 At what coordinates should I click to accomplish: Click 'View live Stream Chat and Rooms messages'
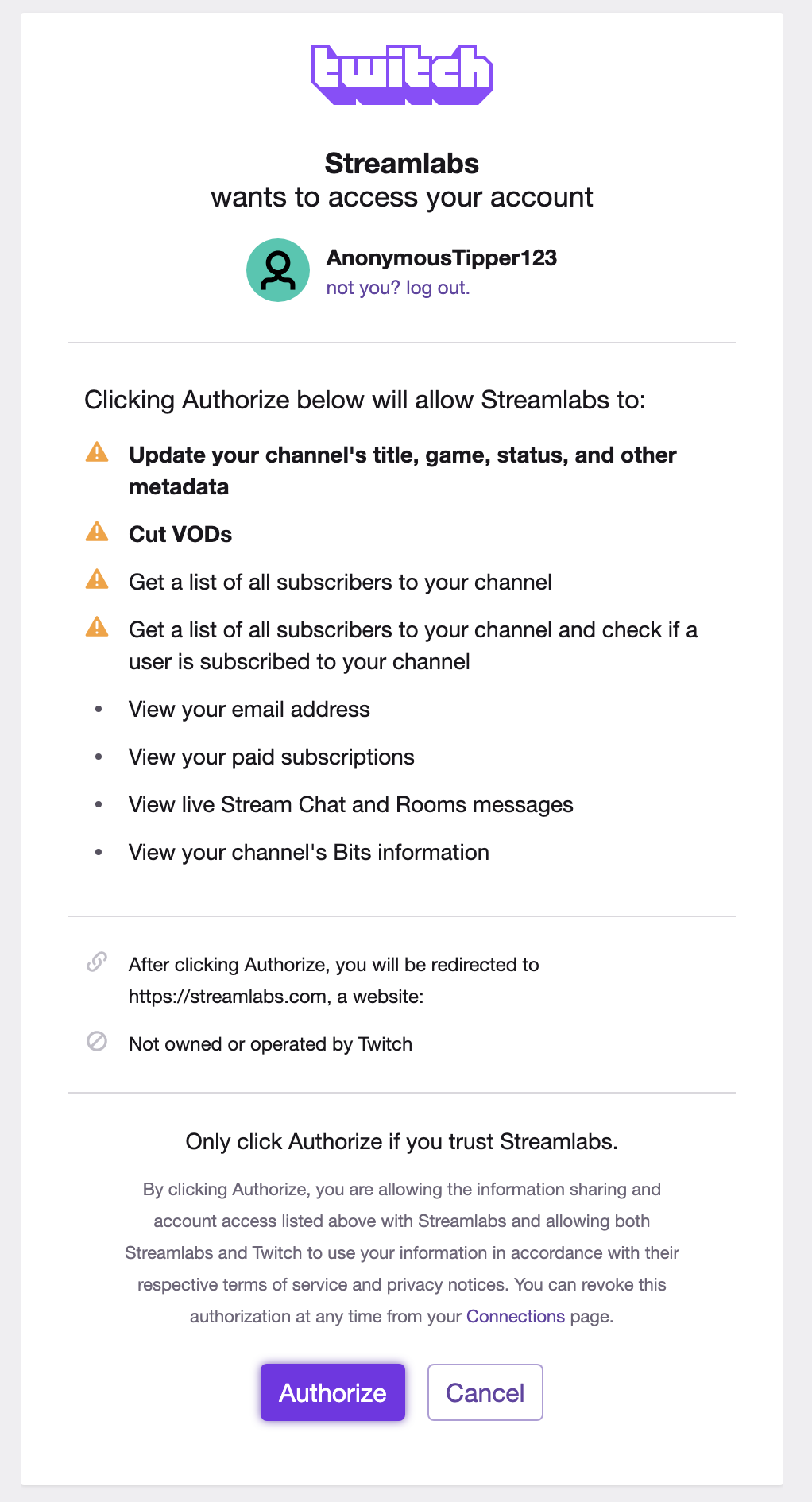coord(351,804)
